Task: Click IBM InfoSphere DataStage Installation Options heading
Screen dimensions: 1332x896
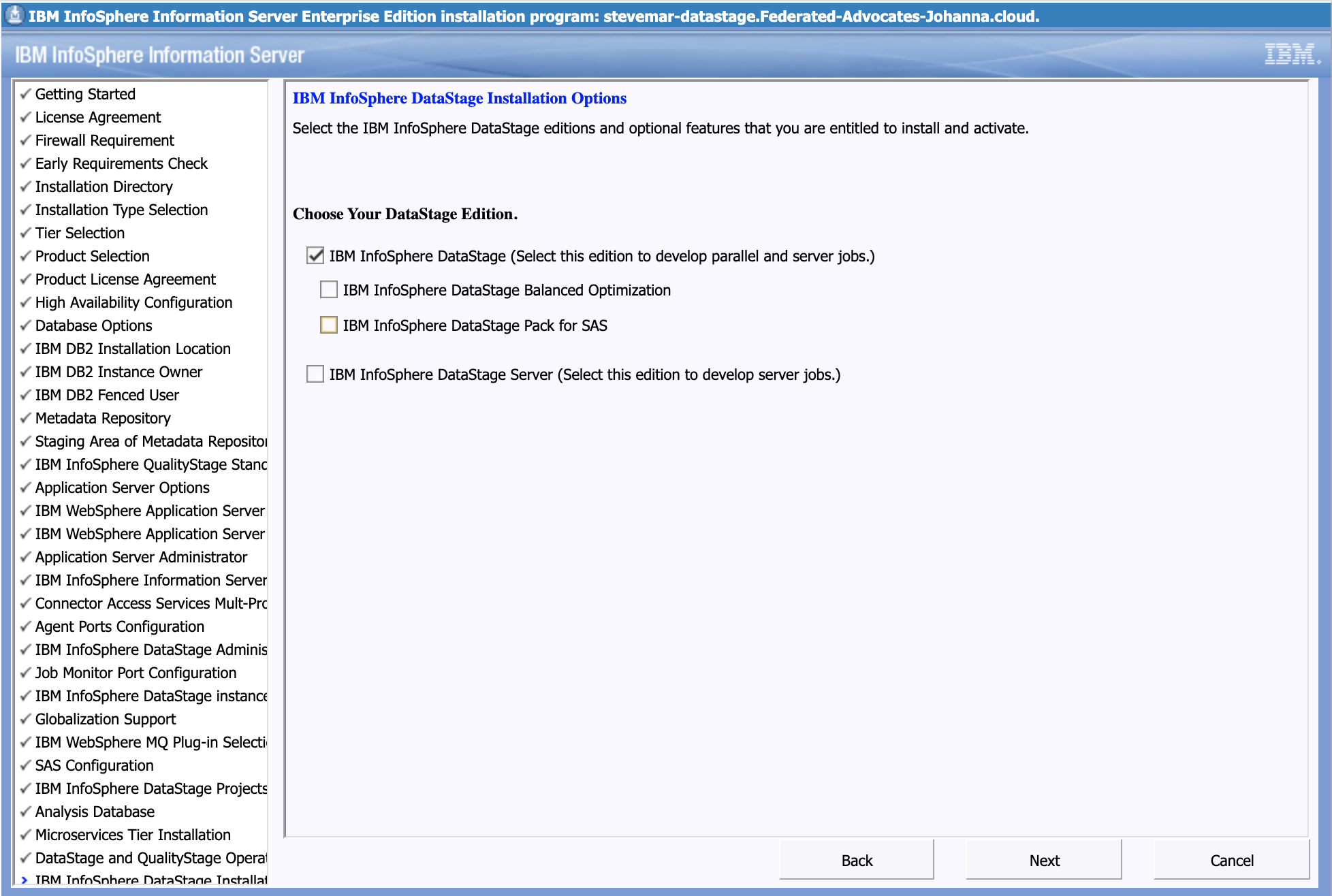Action: (460, 98)
